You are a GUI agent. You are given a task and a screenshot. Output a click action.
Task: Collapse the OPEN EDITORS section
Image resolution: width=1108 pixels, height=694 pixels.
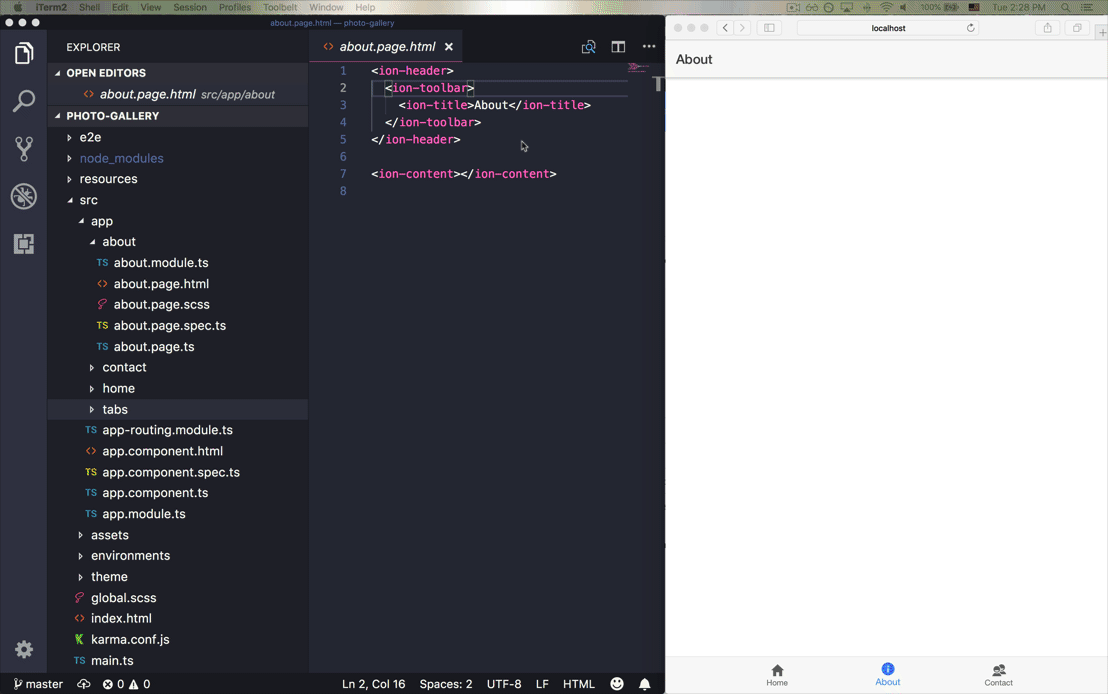(x=107, y=73)
